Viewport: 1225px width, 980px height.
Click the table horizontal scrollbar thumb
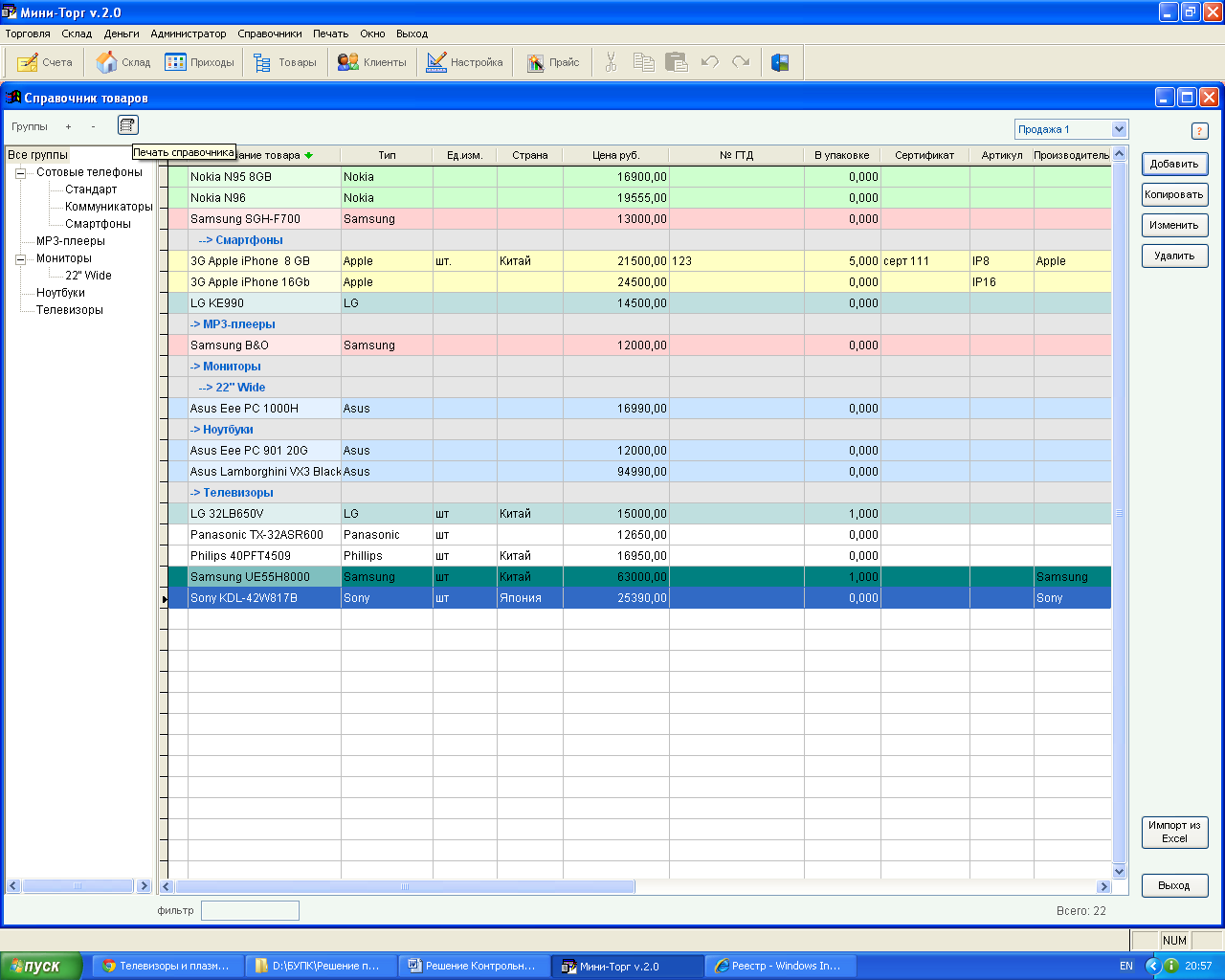click(404, 886)
